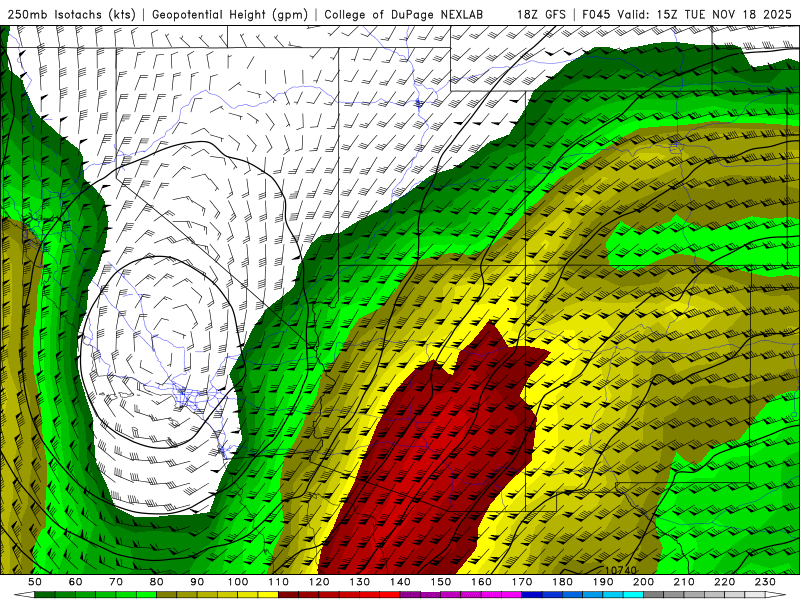The height and width of the screenshot is (600, 800).
Task: Click legend value 130
Action: tap(360, 582)
